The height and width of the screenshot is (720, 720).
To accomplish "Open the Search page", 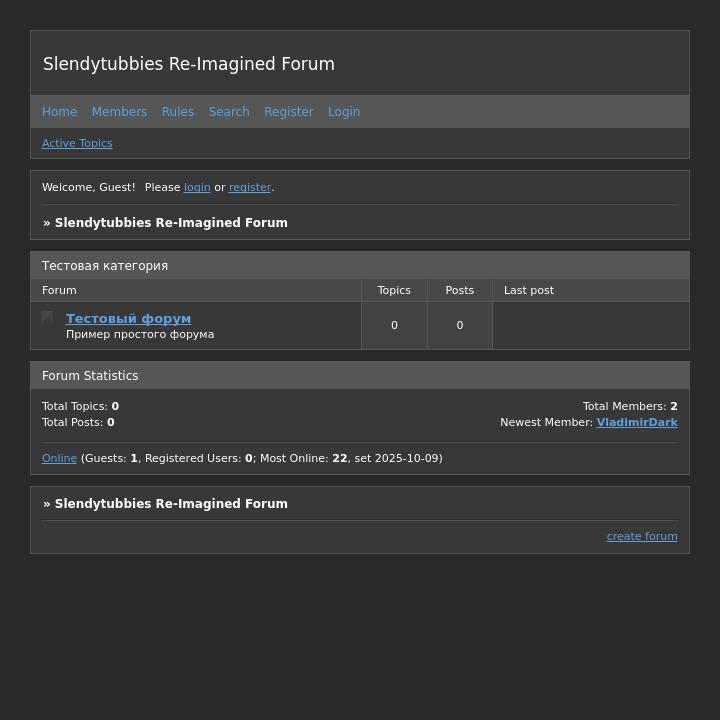I will point(229,112).
